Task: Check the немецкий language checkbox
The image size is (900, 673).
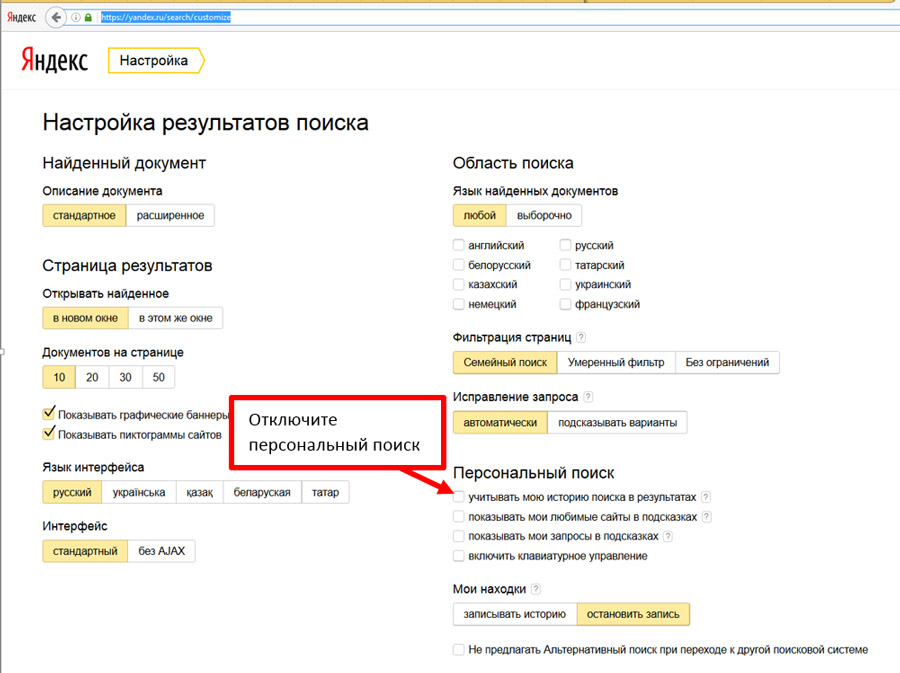Action: tap(459, 304)
